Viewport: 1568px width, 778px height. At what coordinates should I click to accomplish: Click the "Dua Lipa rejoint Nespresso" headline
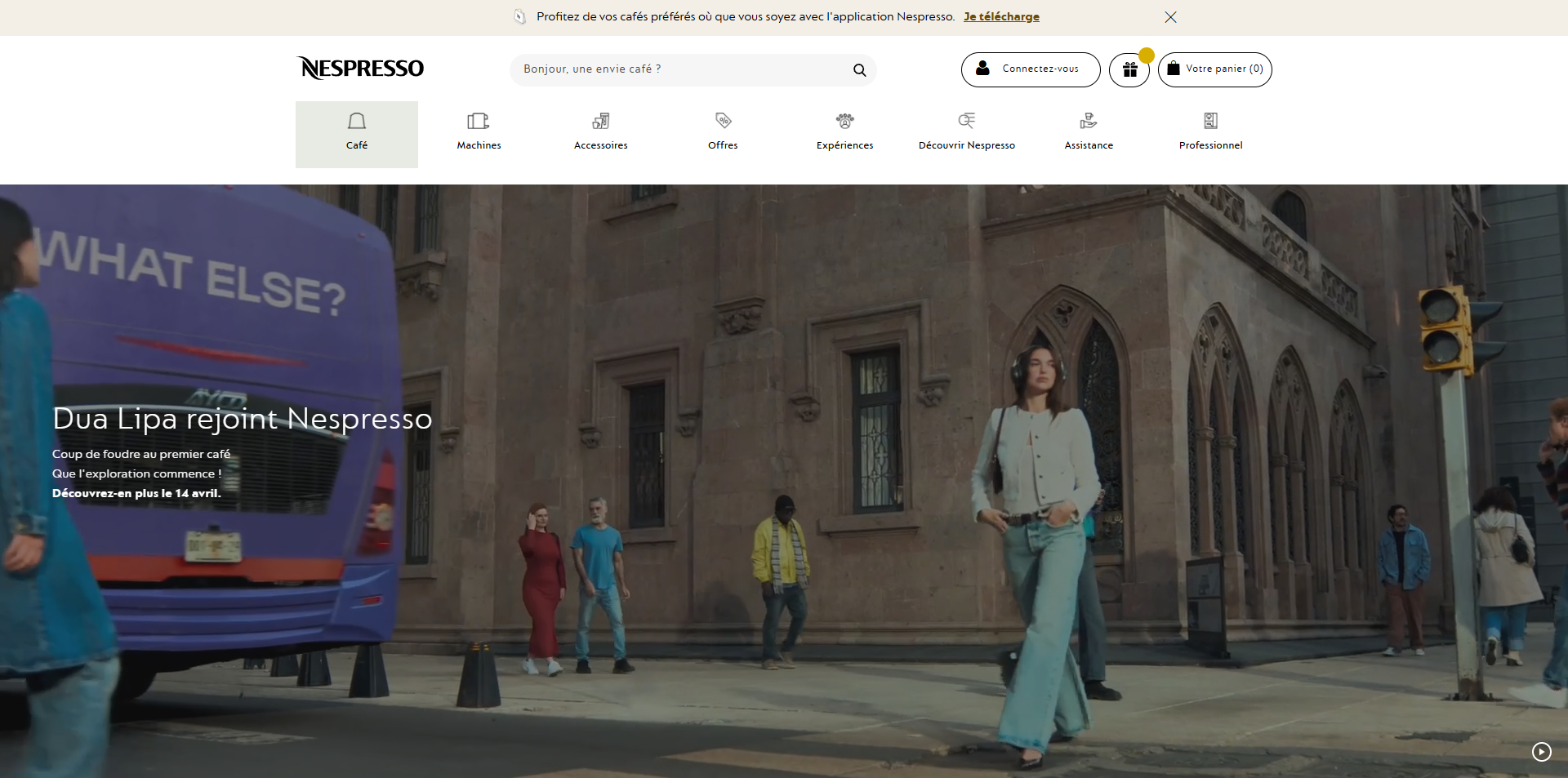(x=243, y=418)
